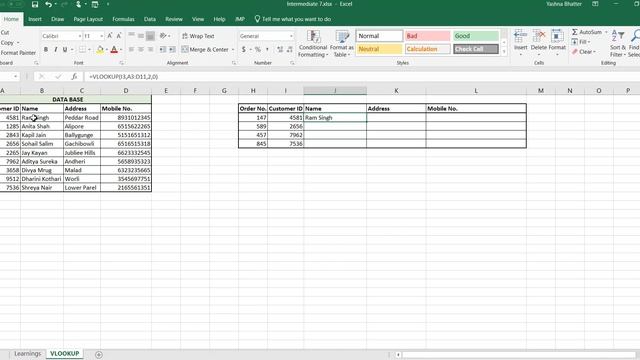Apply the Bad cell style

click(427, 36)
